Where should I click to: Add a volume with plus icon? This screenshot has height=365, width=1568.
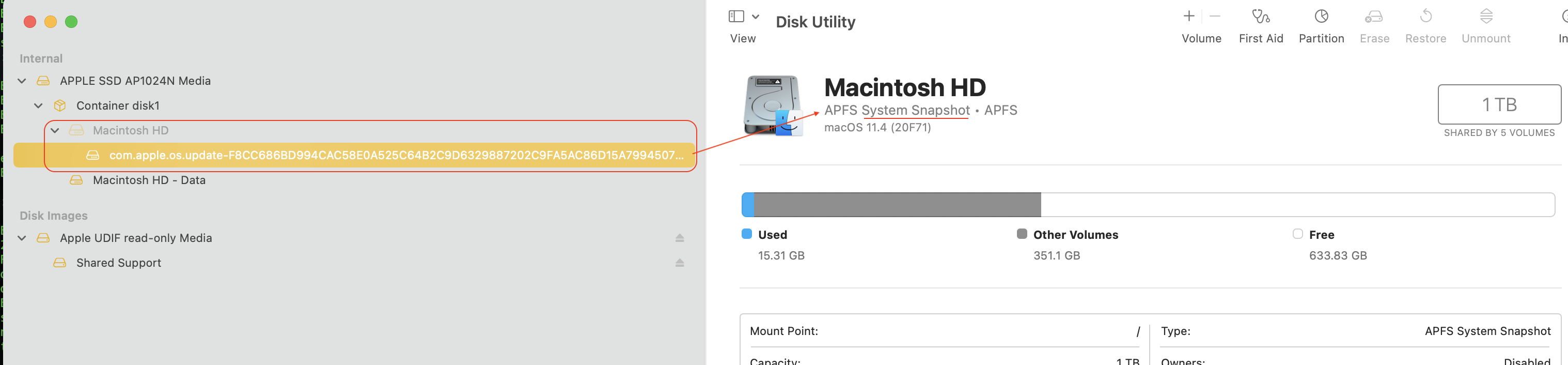(1189, 17)
